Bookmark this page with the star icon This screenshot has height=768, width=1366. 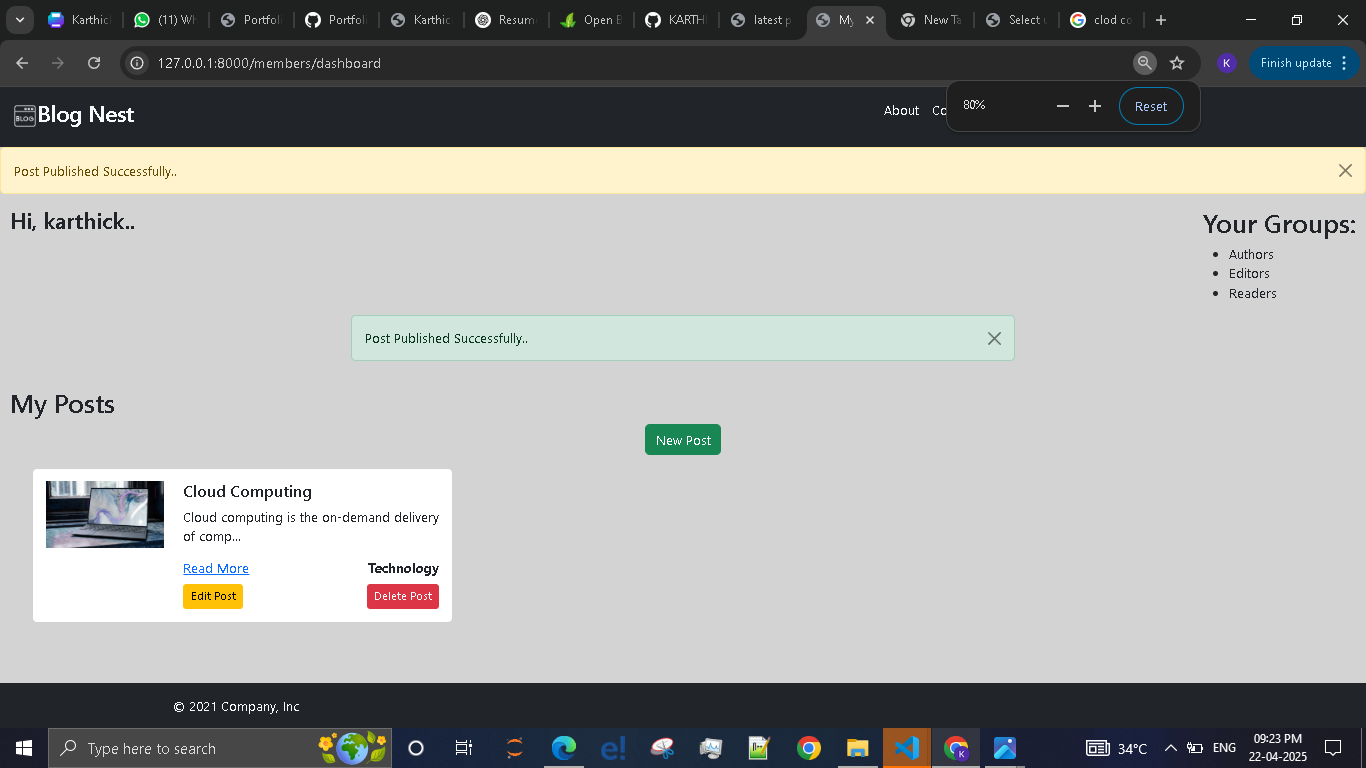1177,63
